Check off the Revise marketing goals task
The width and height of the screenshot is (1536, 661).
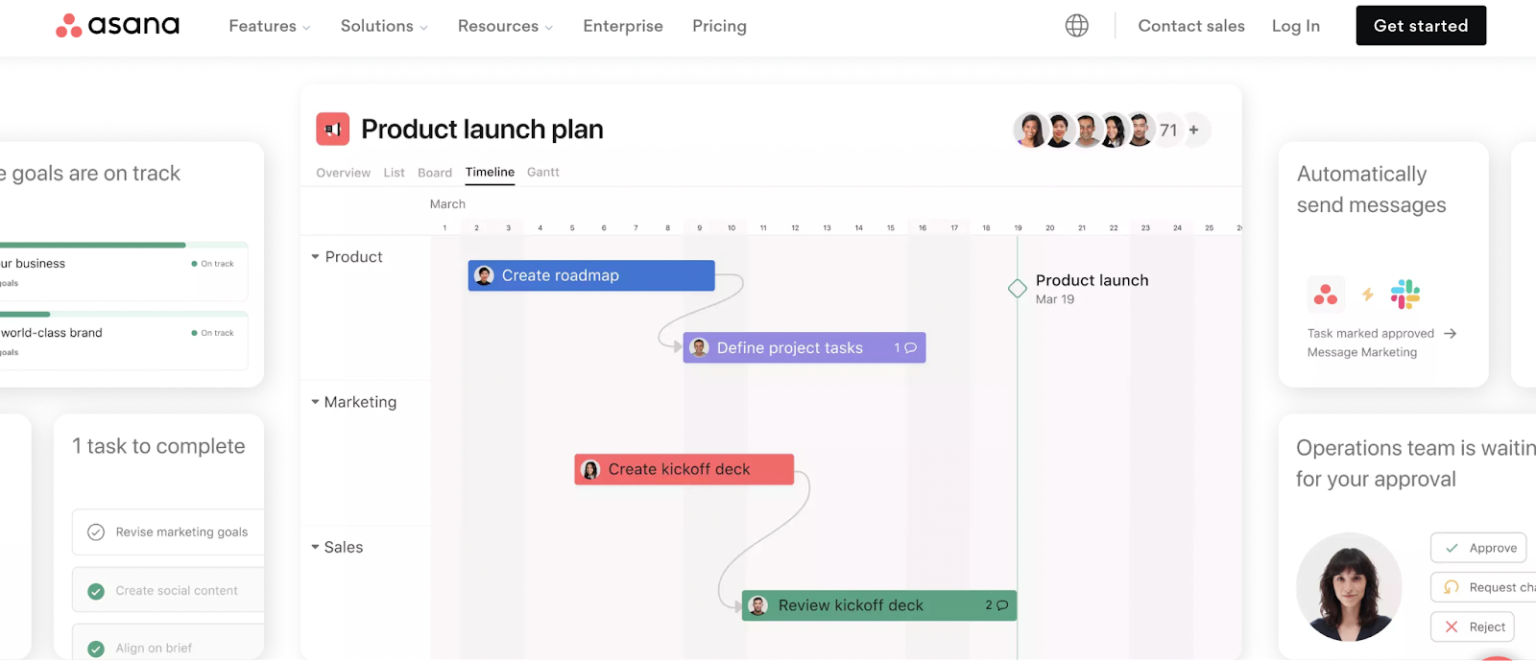95,532
